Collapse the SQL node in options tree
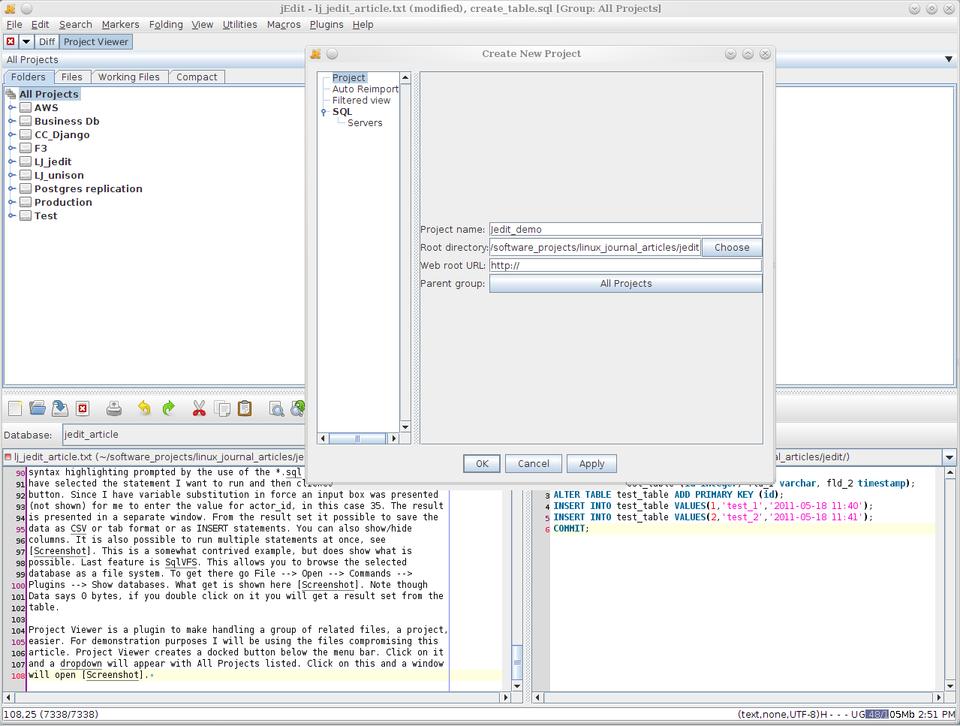 (x=324, y=112)
